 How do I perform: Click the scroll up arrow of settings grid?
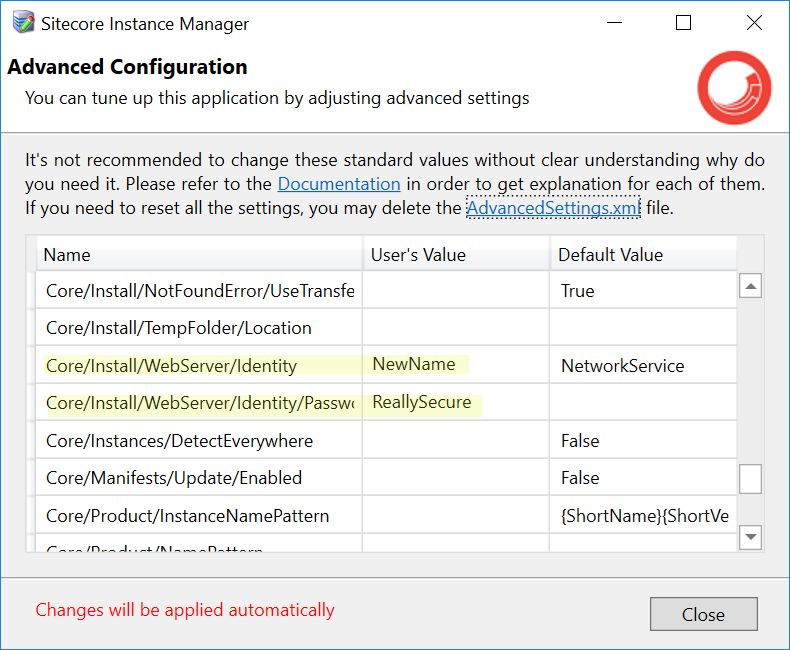[750, 286]
